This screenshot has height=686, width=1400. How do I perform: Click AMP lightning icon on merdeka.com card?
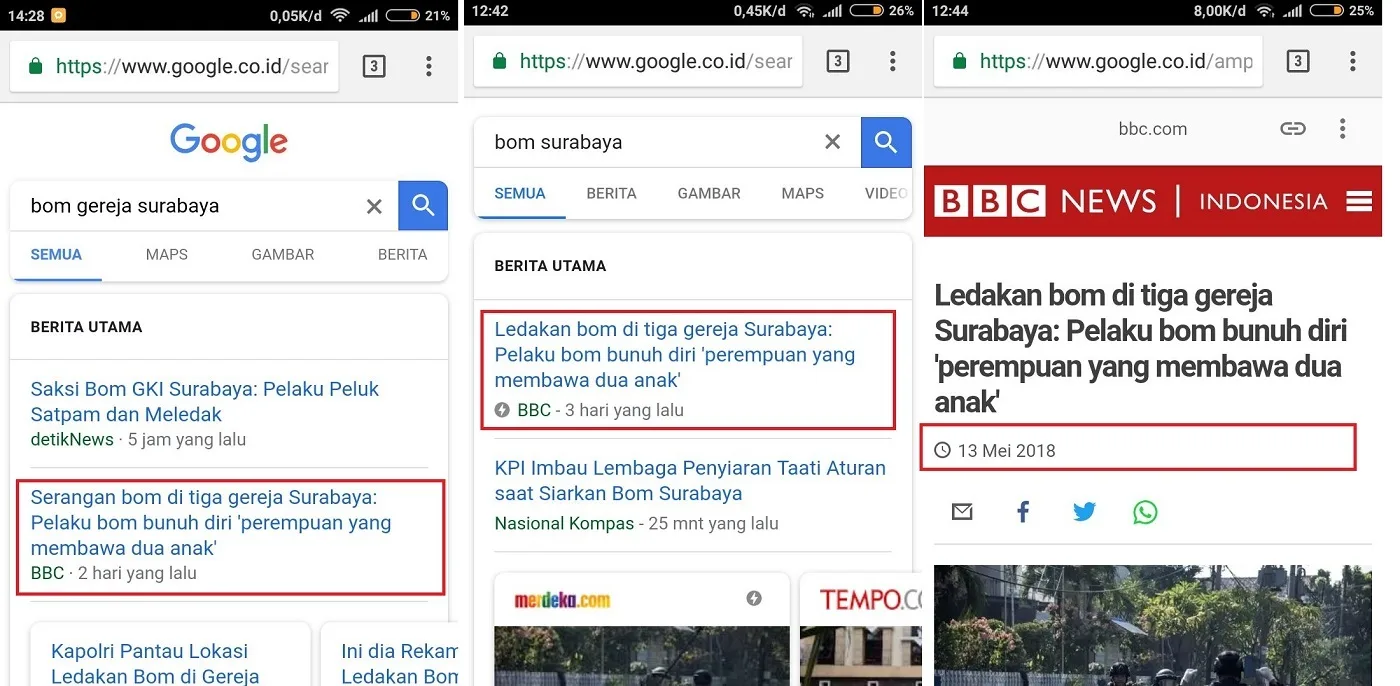(754, 599)
